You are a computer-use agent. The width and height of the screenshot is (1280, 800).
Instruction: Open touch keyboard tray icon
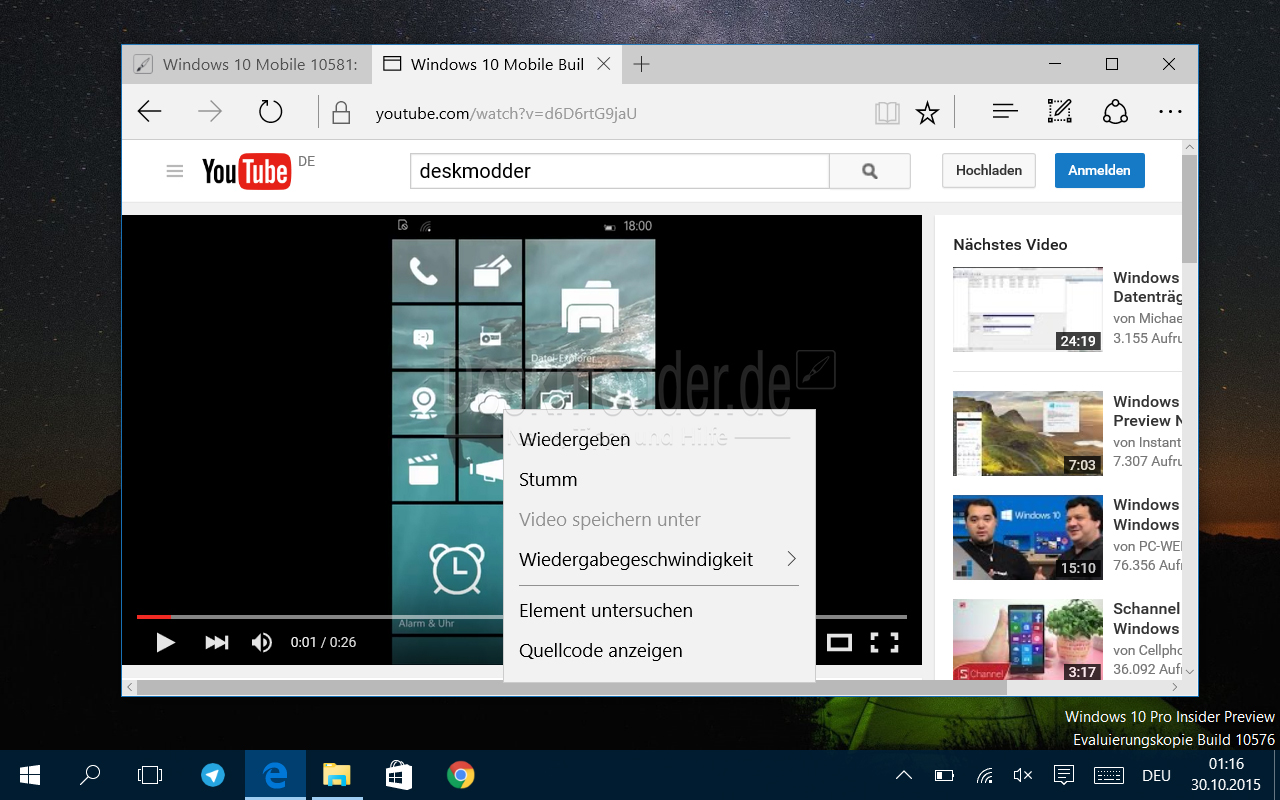(1108, 775)
